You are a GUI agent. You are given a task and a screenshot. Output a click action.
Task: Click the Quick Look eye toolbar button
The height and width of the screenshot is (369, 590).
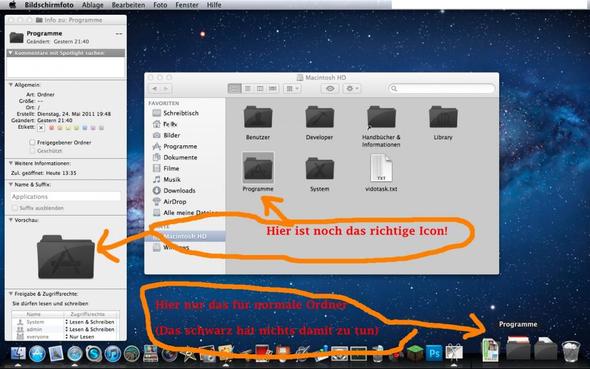click(x=330, y=88)
